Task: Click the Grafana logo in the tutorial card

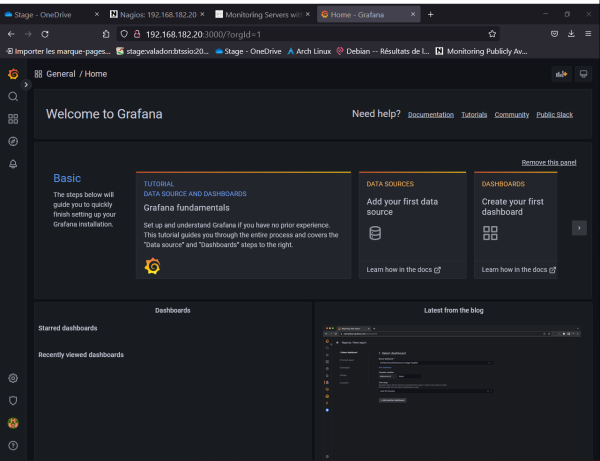Action: coord(152,266)
